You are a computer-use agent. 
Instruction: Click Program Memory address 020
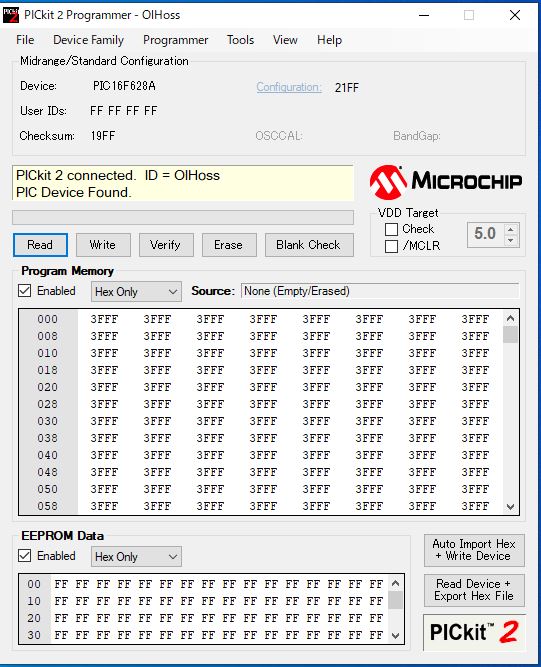[x=47, y=387]
